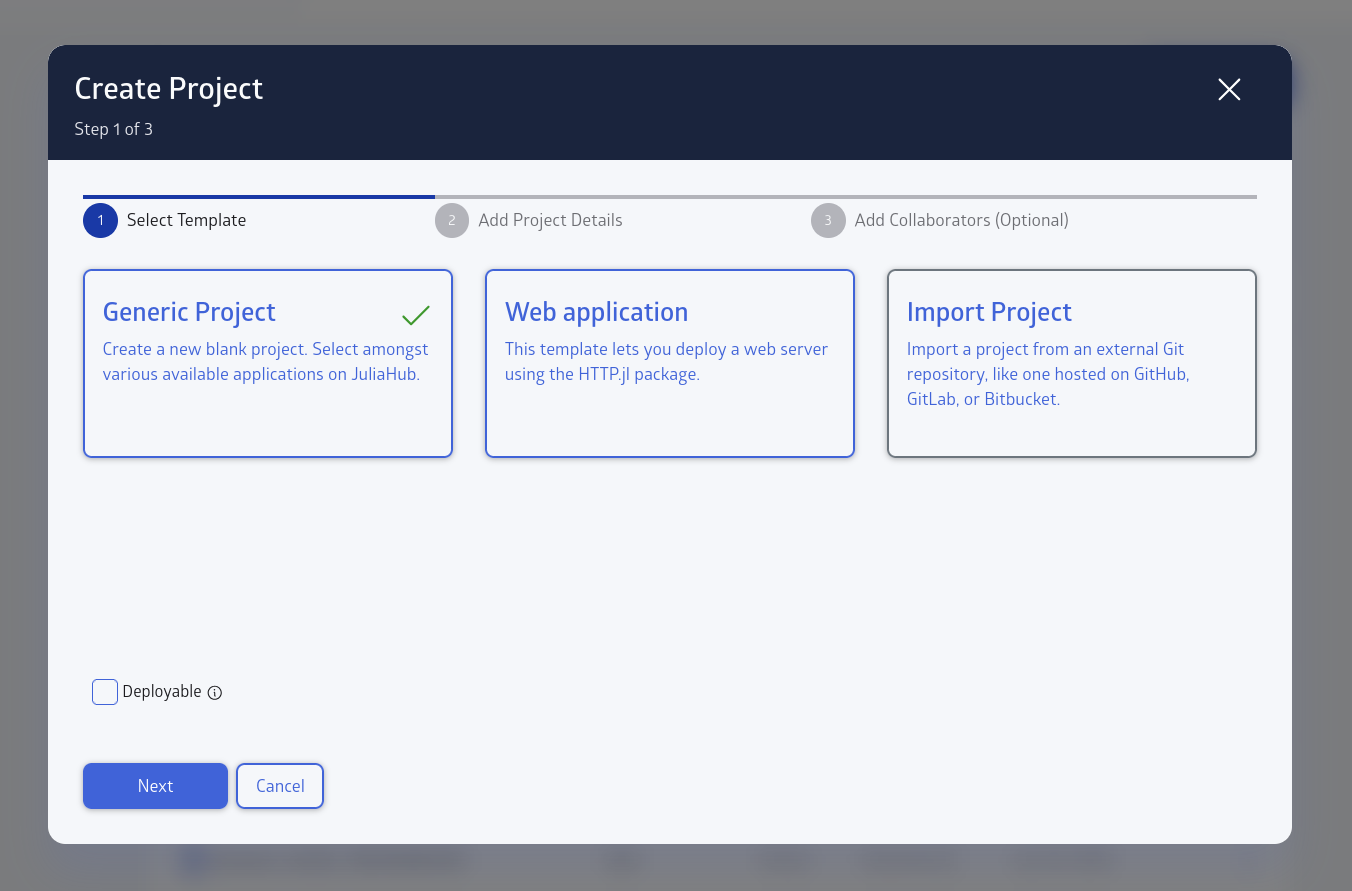Close the Create Project dialog

1229,90
